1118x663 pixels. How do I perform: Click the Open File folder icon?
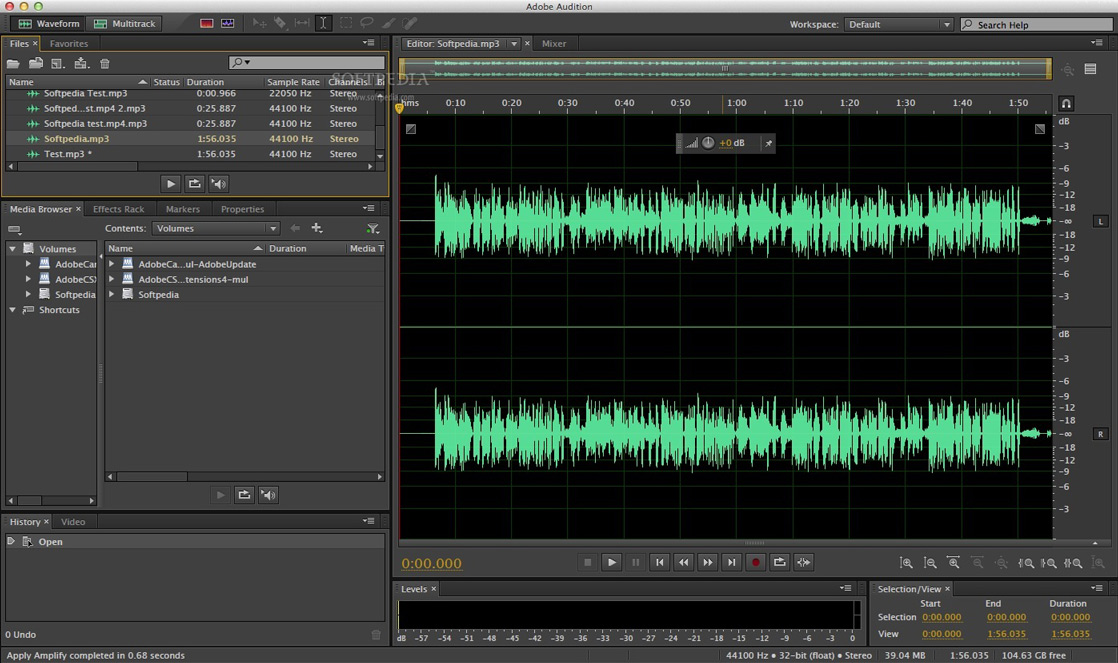(x=13, y=63)
